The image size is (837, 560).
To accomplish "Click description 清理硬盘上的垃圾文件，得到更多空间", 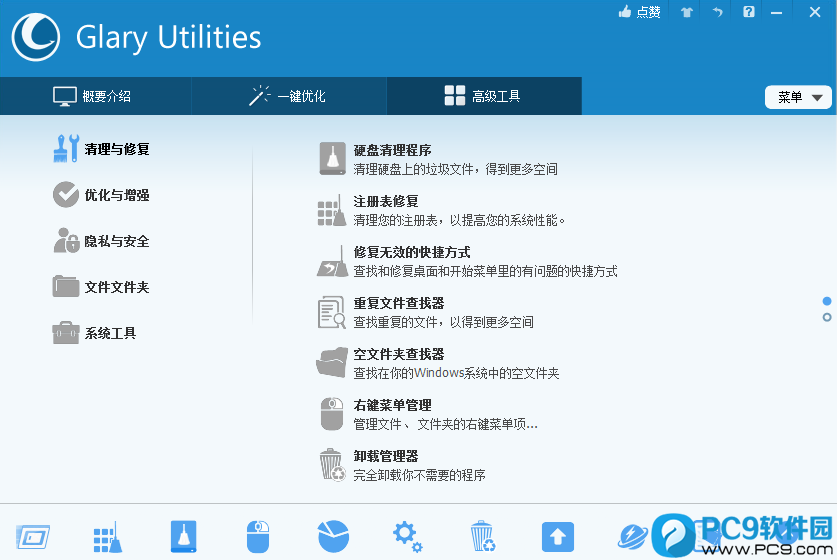I will point(455,170).
